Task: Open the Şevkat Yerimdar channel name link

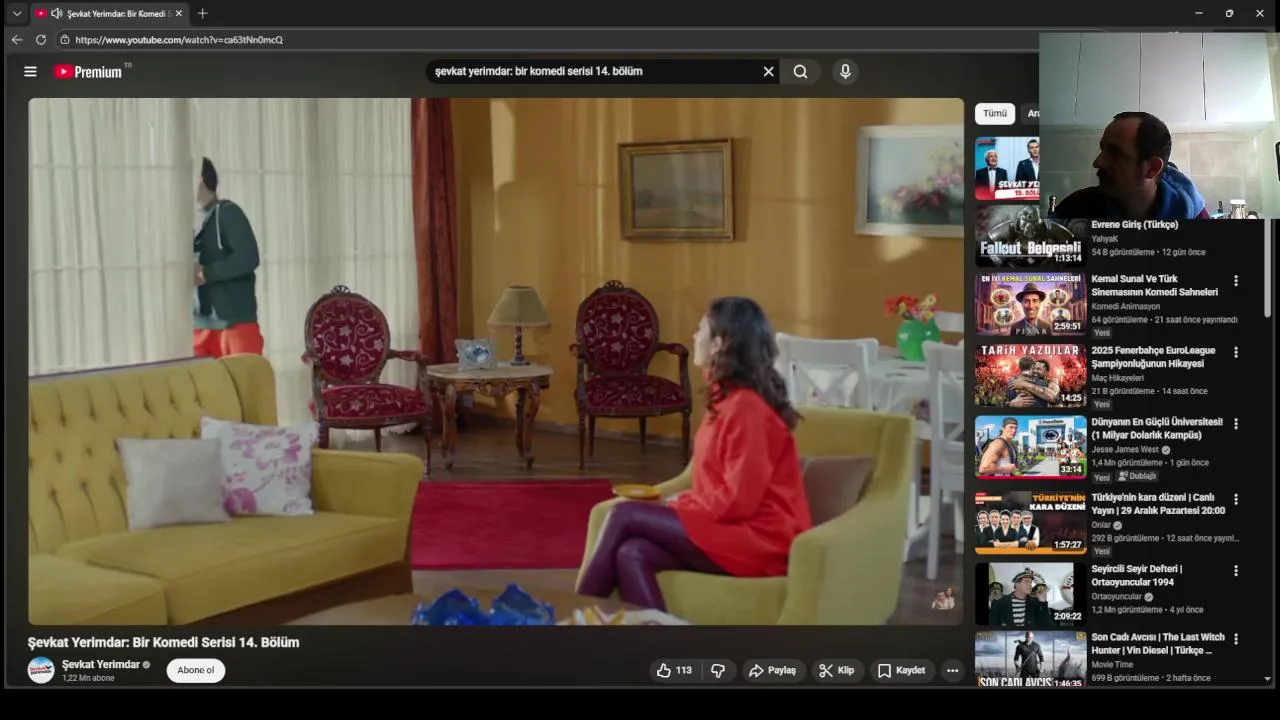Action: [x=101, y=664]
